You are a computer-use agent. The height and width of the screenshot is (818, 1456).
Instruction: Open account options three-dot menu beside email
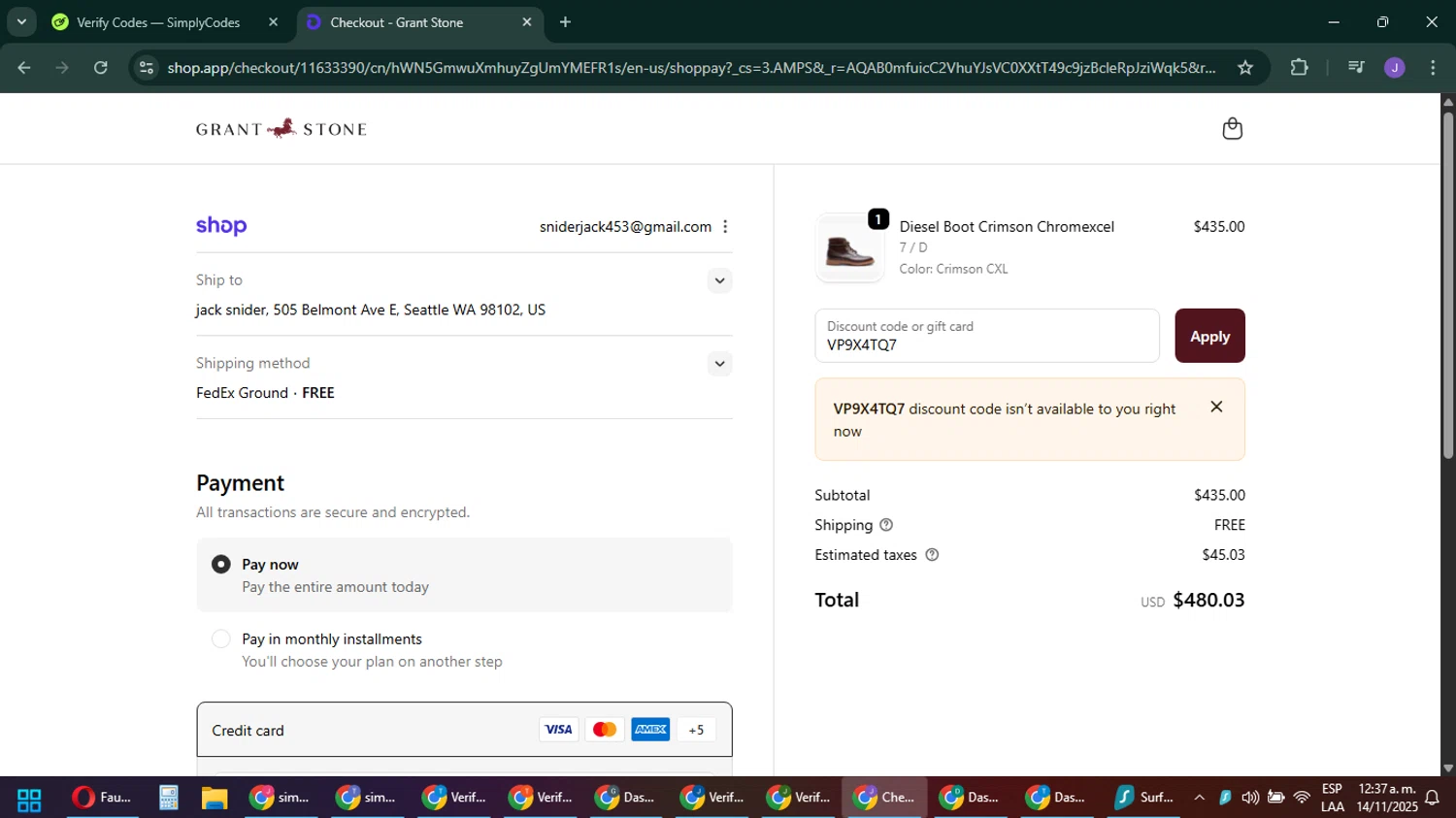click(x=725, y=226)
